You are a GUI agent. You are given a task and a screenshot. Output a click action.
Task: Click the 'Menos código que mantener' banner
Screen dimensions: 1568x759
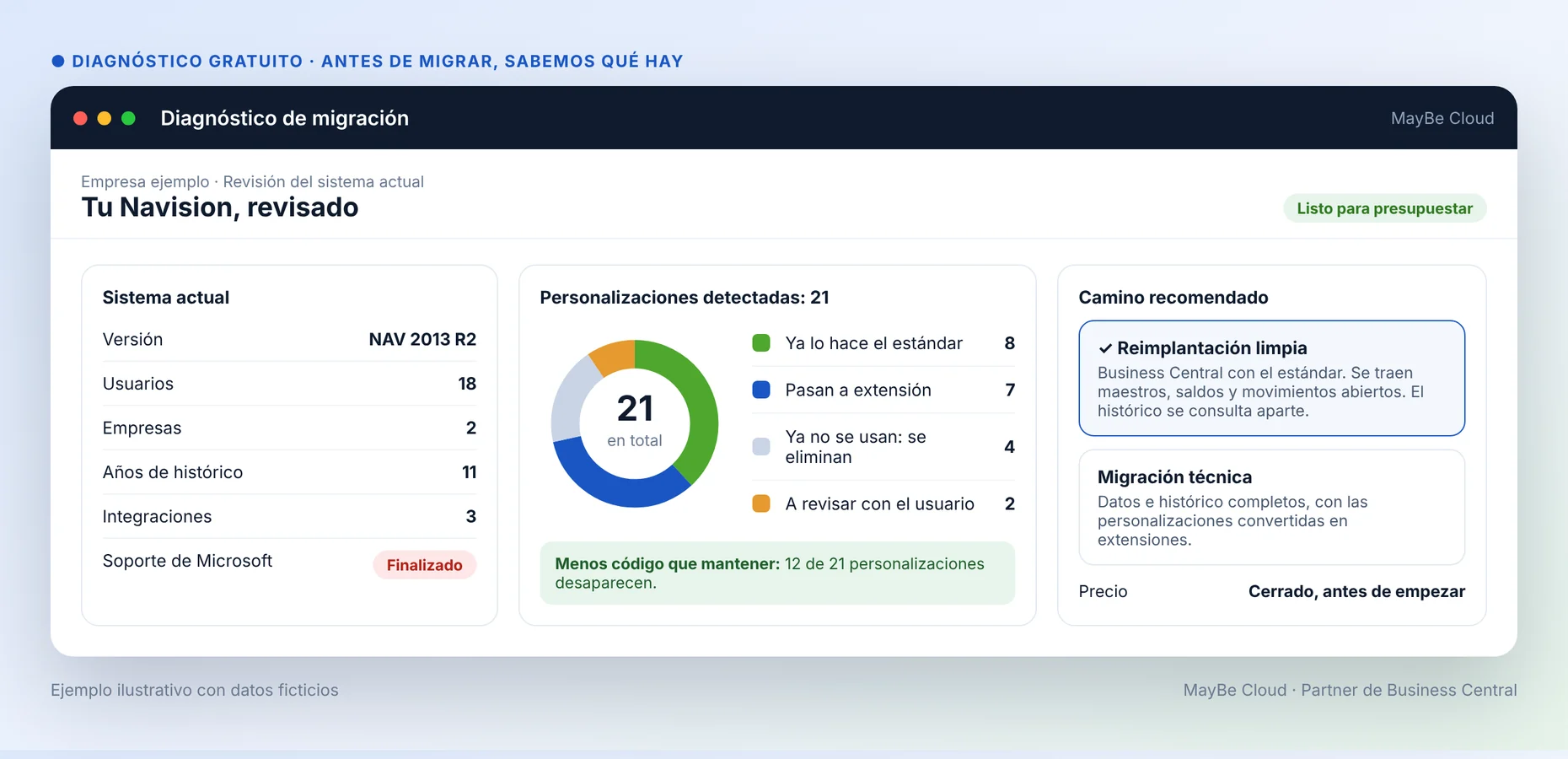tap(777, 573)
